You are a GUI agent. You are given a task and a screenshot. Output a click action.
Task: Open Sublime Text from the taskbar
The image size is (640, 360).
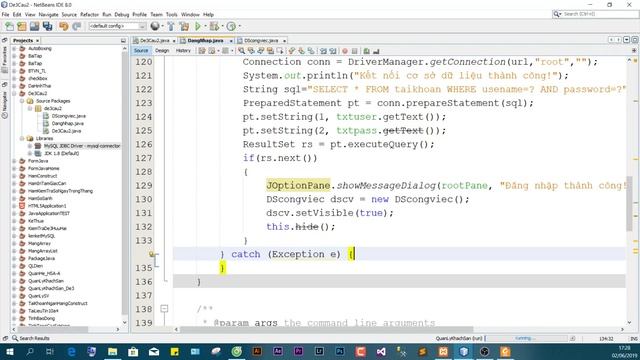click(x=422, y=351)
